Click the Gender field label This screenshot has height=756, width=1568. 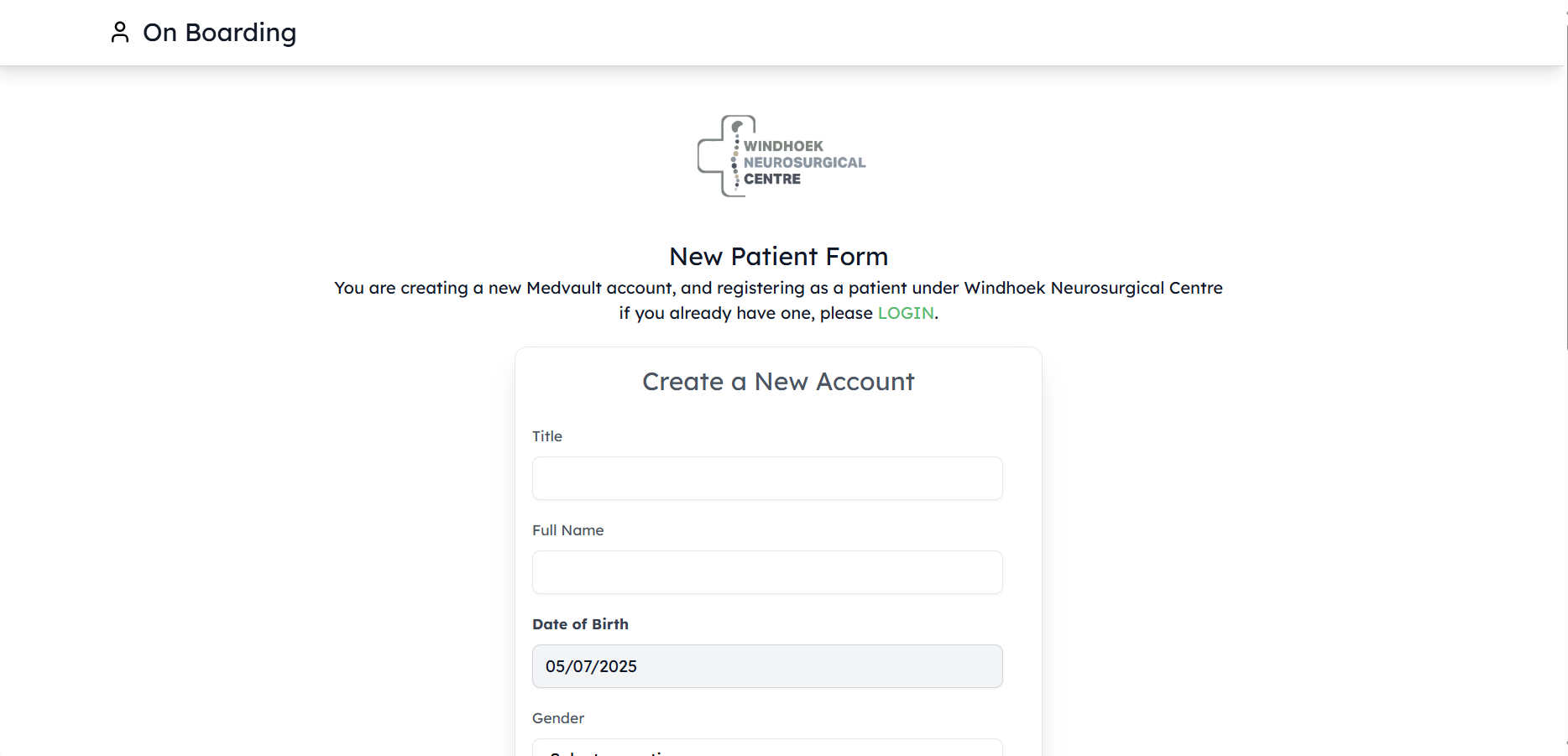[558, 718]
